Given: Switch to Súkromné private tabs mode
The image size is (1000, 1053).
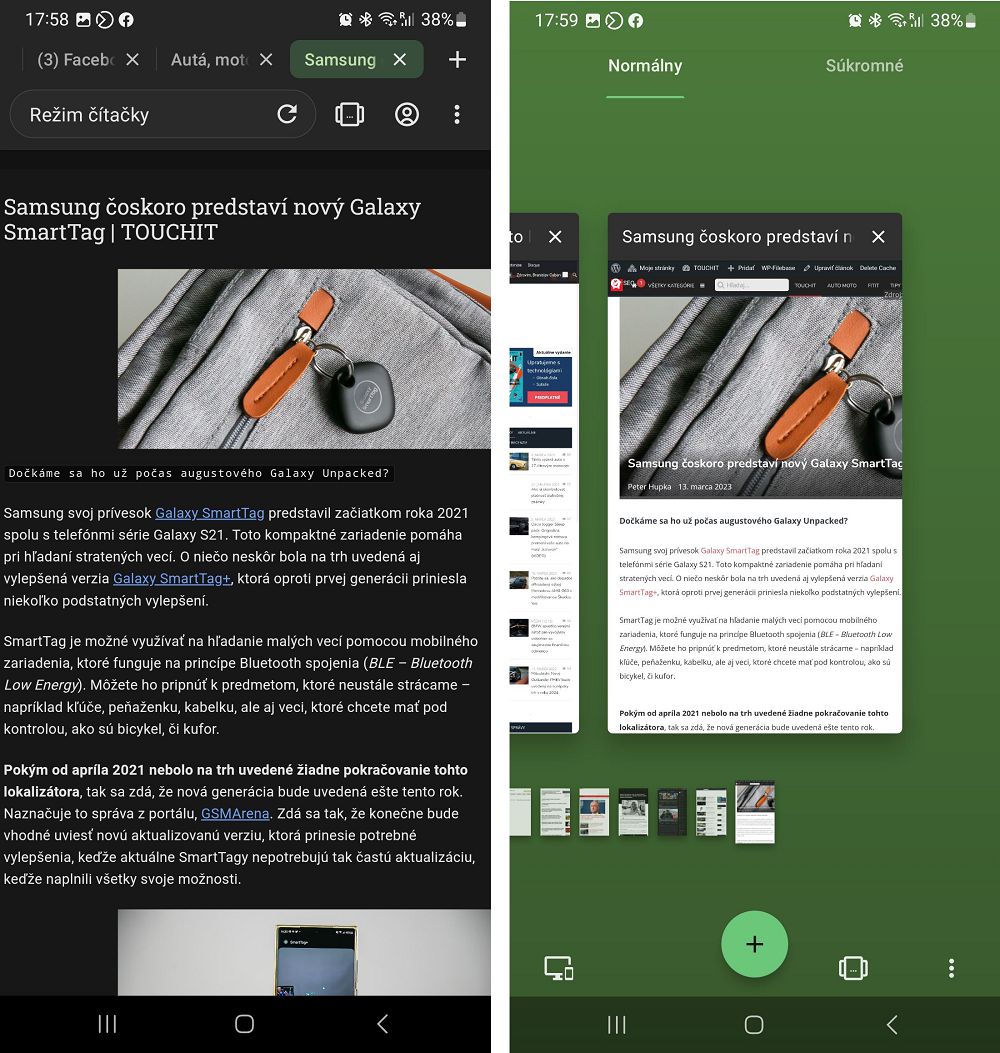Looking at the screenshot, I should (864, 66).
